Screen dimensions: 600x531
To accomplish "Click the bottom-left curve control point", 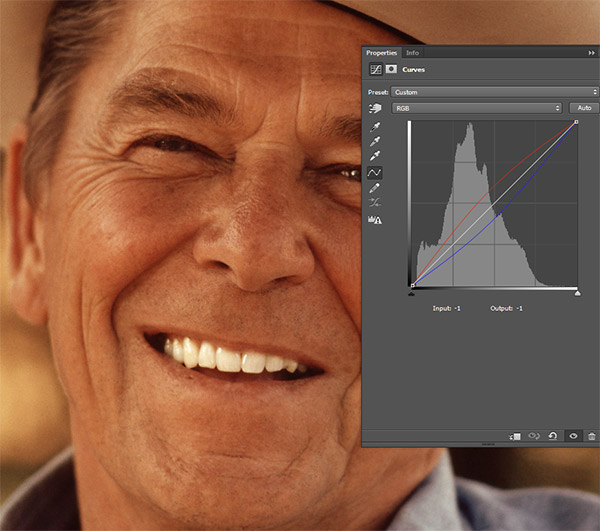I will click(412, 285).
